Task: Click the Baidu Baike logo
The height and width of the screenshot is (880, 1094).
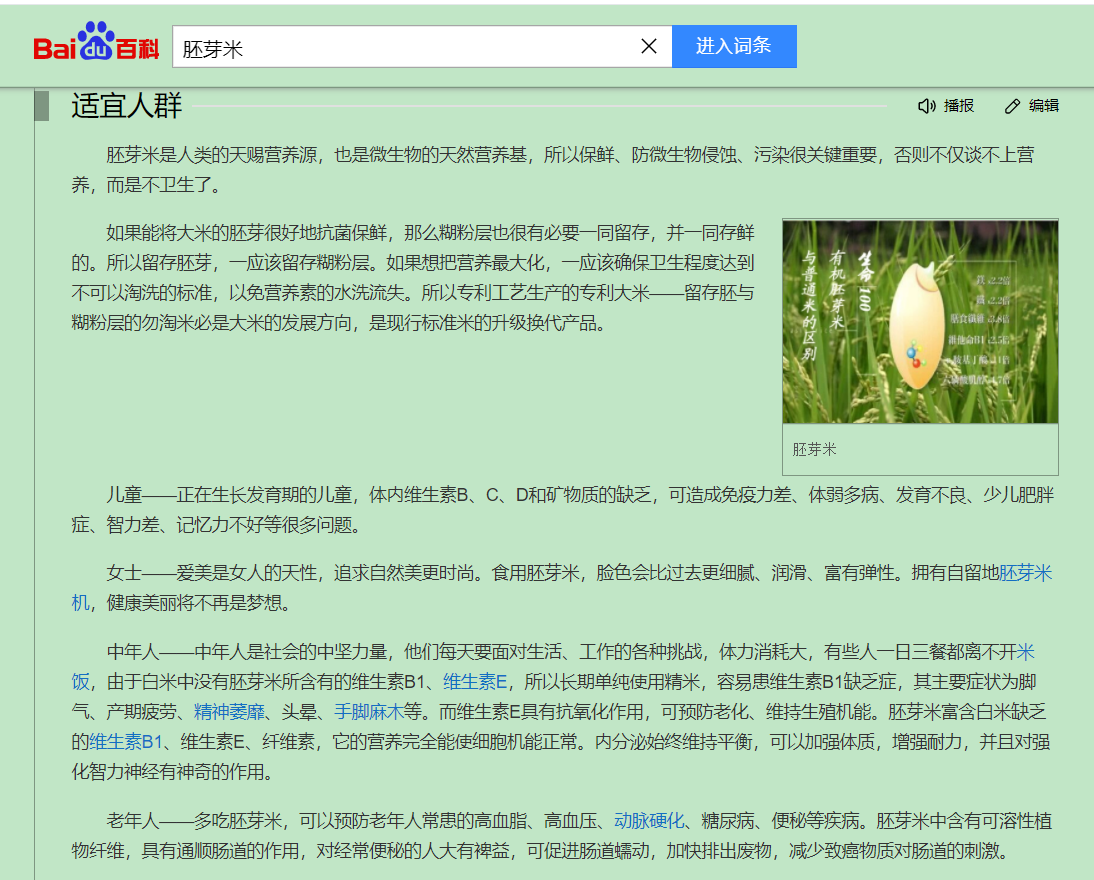Action: click(96, 44)
